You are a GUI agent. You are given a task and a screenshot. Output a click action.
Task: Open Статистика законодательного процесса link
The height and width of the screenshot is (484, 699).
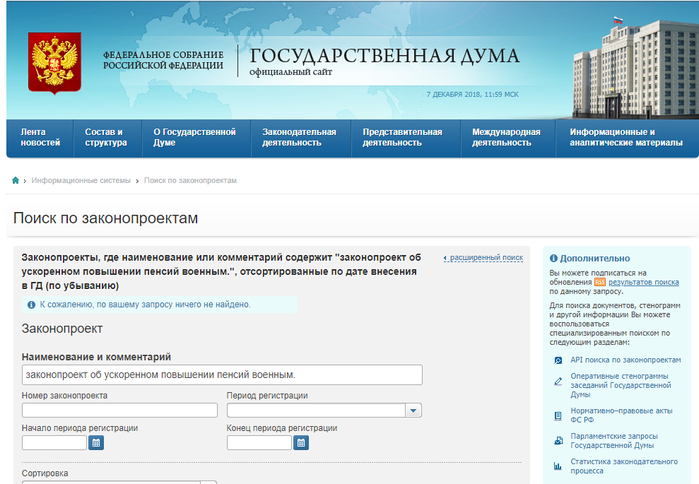coord(624,466)
